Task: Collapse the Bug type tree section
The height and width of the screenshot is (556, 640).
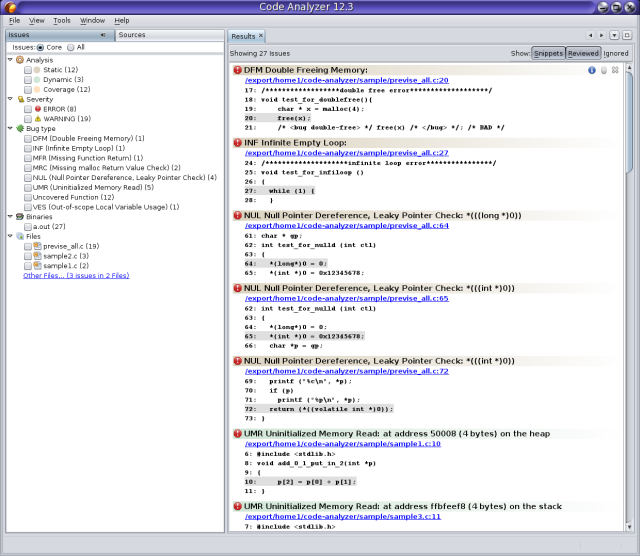Action: (10, 128)
